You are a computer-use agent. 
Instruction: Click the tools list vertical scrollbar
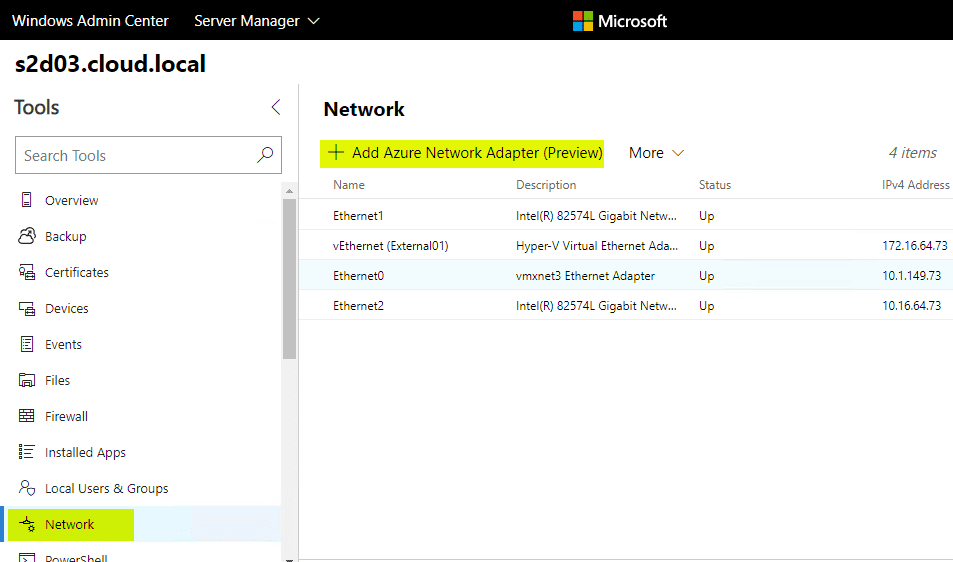(x=290, y=280)
